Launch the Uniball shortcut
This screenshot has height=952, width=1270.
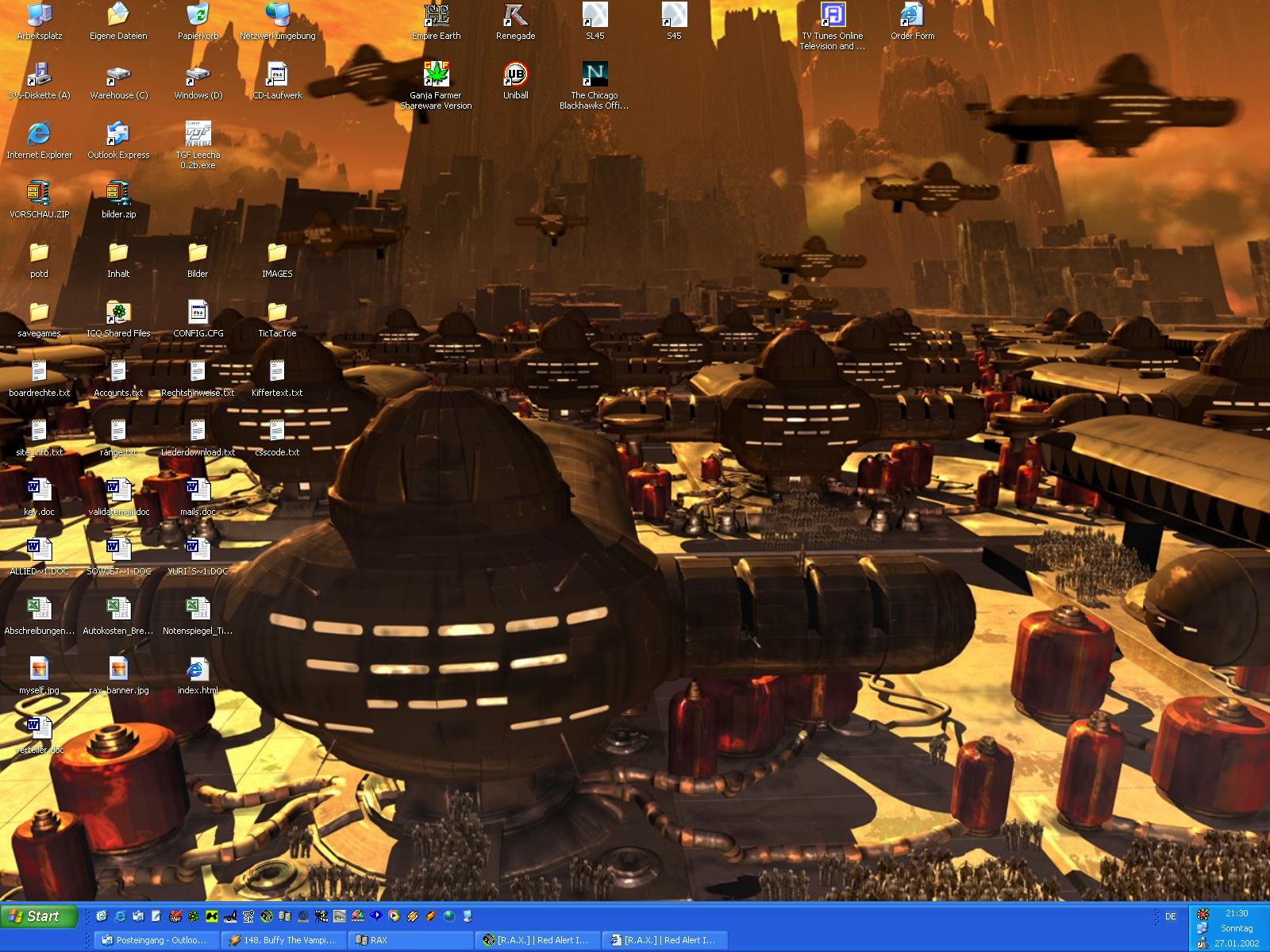[x=515, y=82]
